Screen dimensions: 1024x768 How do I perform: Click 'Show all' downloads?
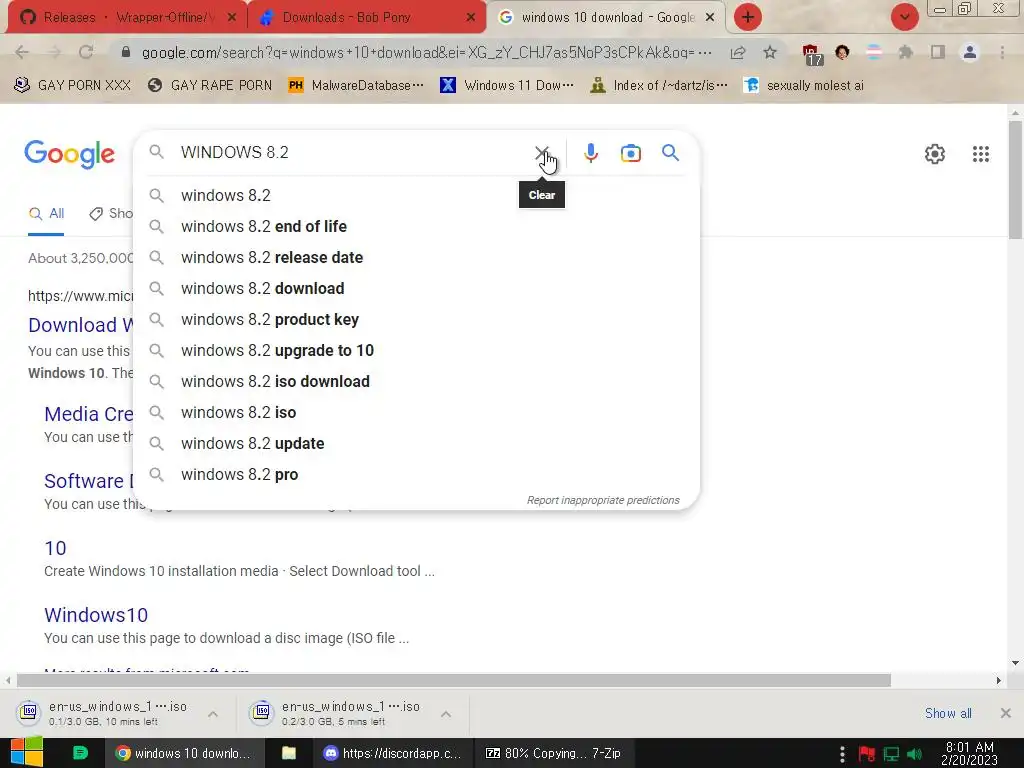click(948, 714)
